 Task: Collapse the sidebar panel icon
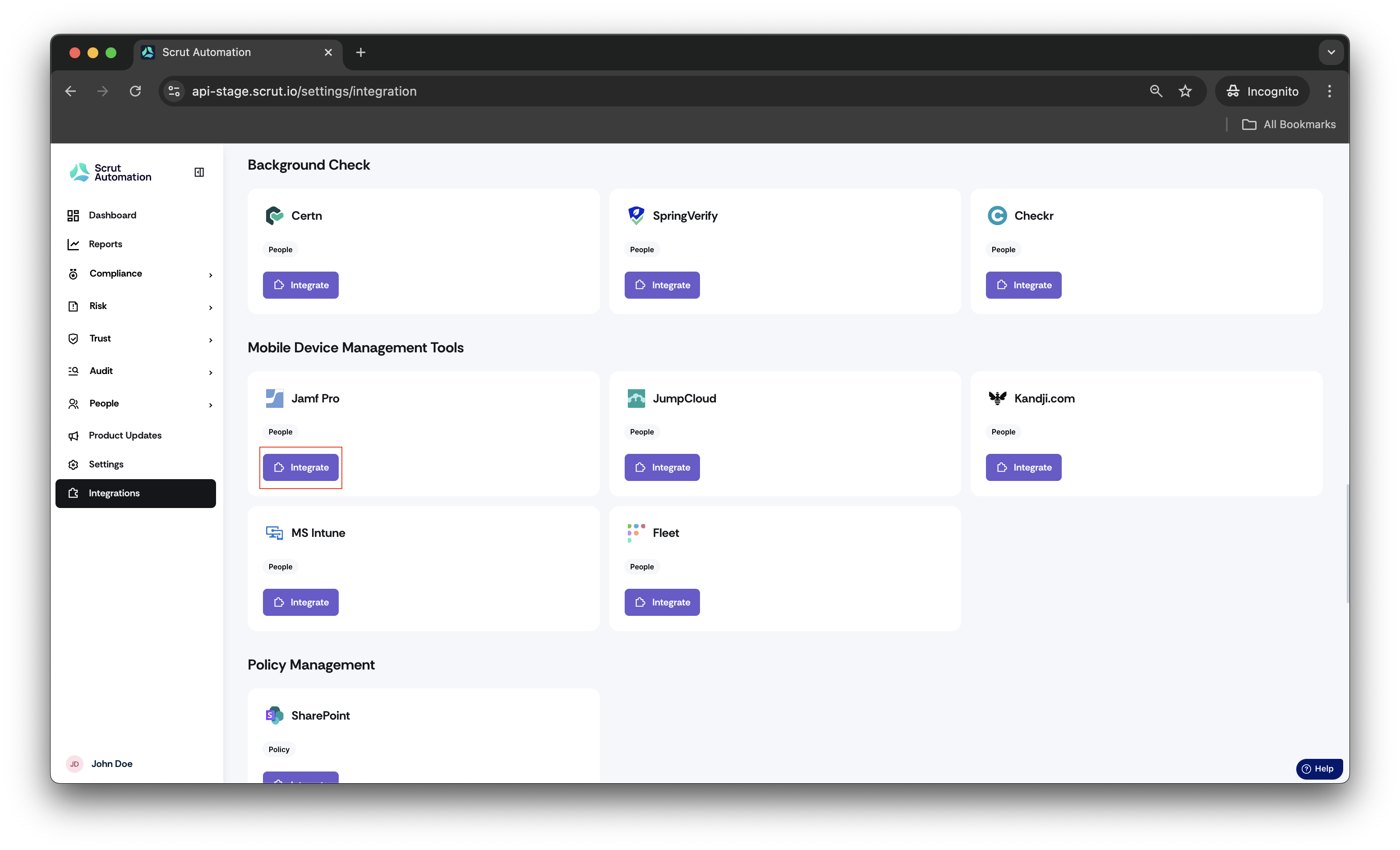[x=199, y=172]
